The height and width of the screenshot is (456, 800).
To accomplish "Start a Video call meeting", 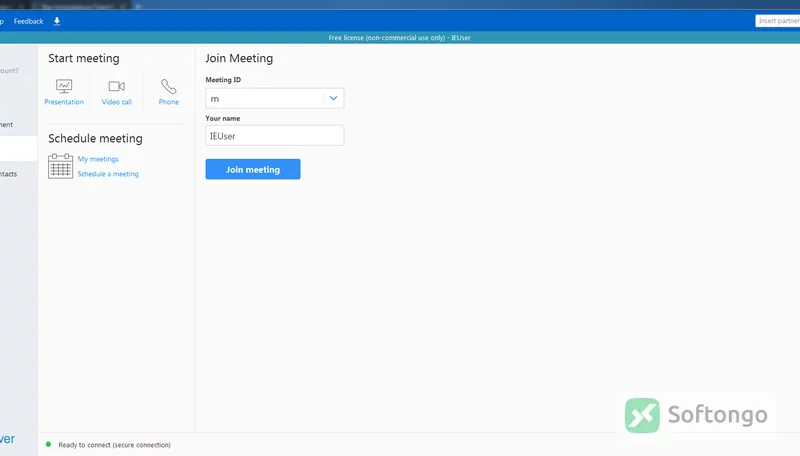I will 116,92.
